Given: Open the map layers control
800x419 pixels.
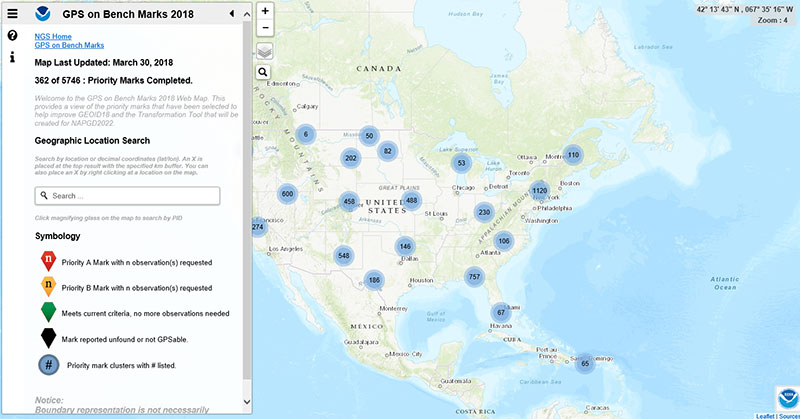Looking at the screenshot, I should (265, 52).
